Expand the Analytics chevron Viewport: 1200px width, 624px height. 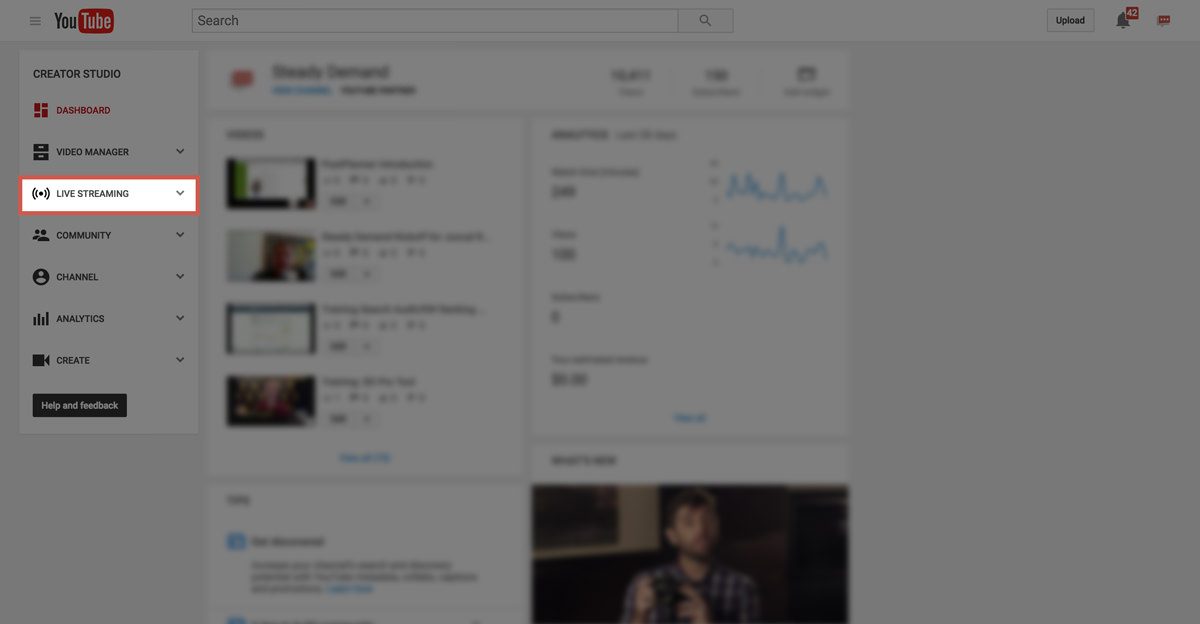point(180,318)
